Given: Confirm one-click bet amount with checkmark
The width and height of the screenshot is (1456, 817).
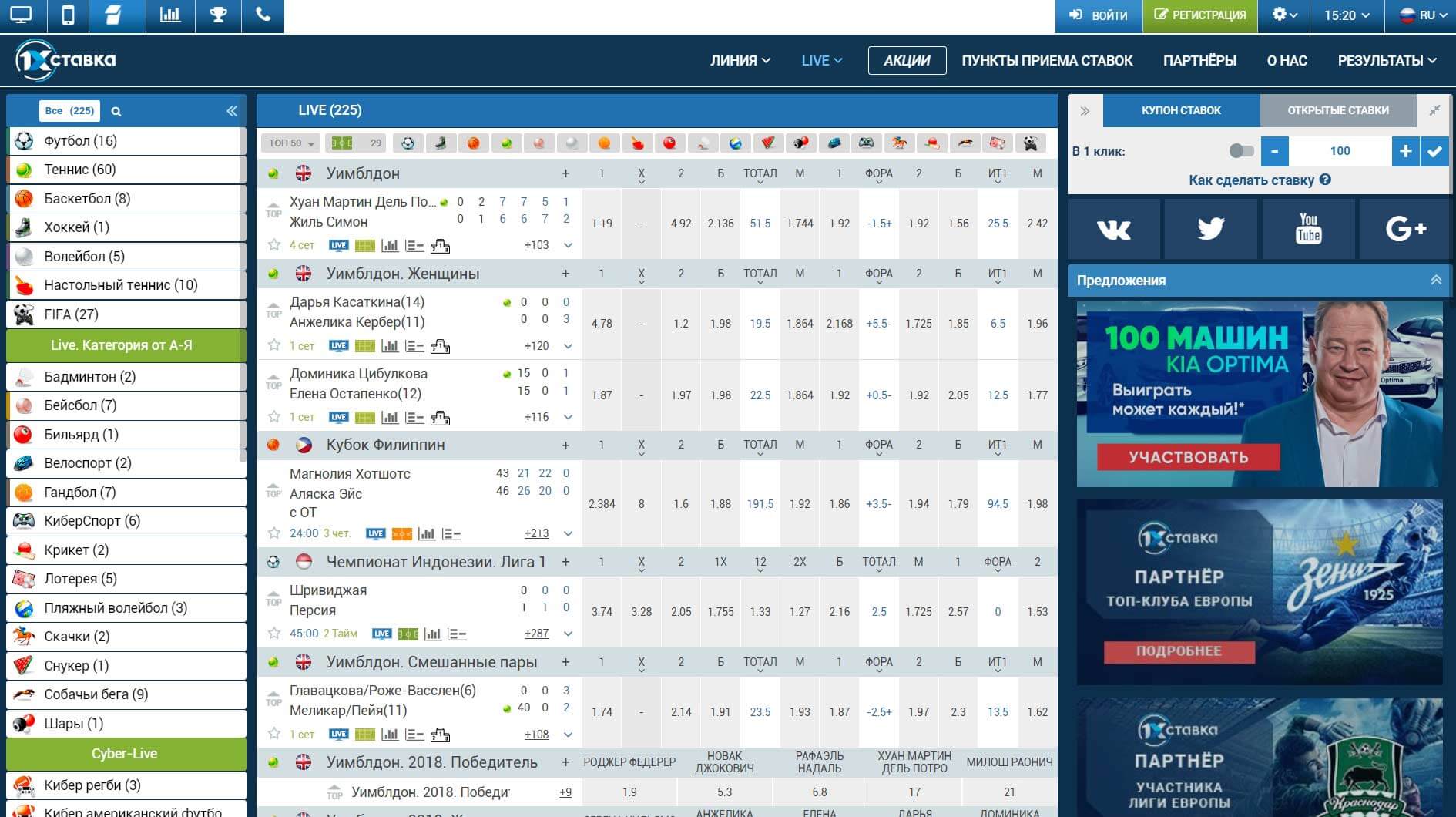Looking at the screenshot, I should pyautogui.click(x=1434, y=151).
